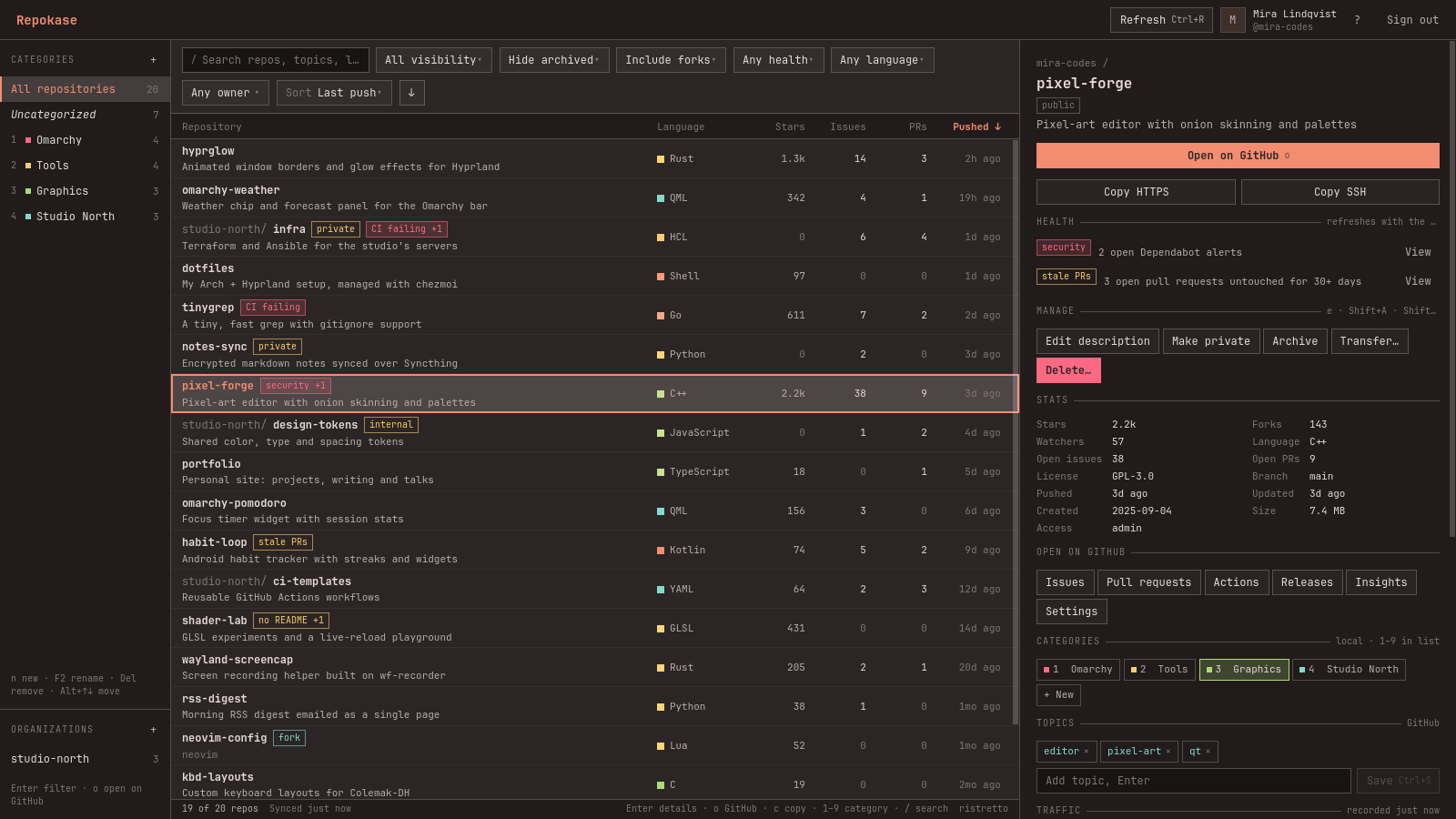Select Uncategorized in the sidebar
The image size is (1456, 819).
pyautogui.click(x=86, y=115)
